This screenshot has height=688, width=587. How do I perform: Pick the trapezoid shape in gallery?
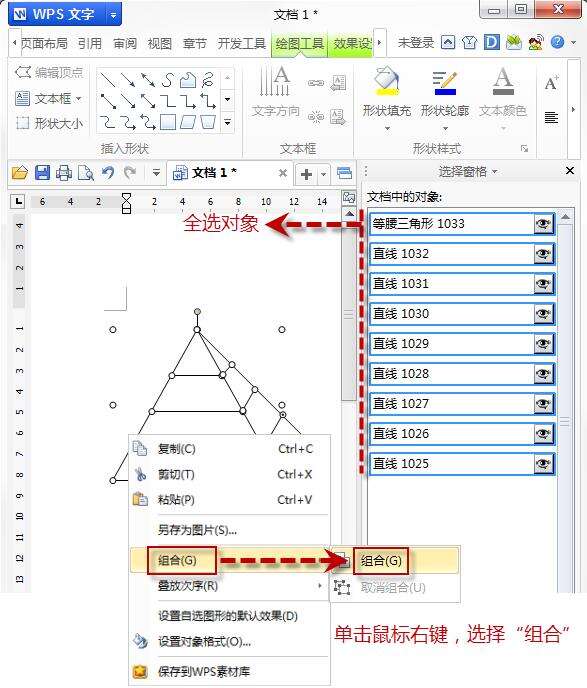coord(208,122)
